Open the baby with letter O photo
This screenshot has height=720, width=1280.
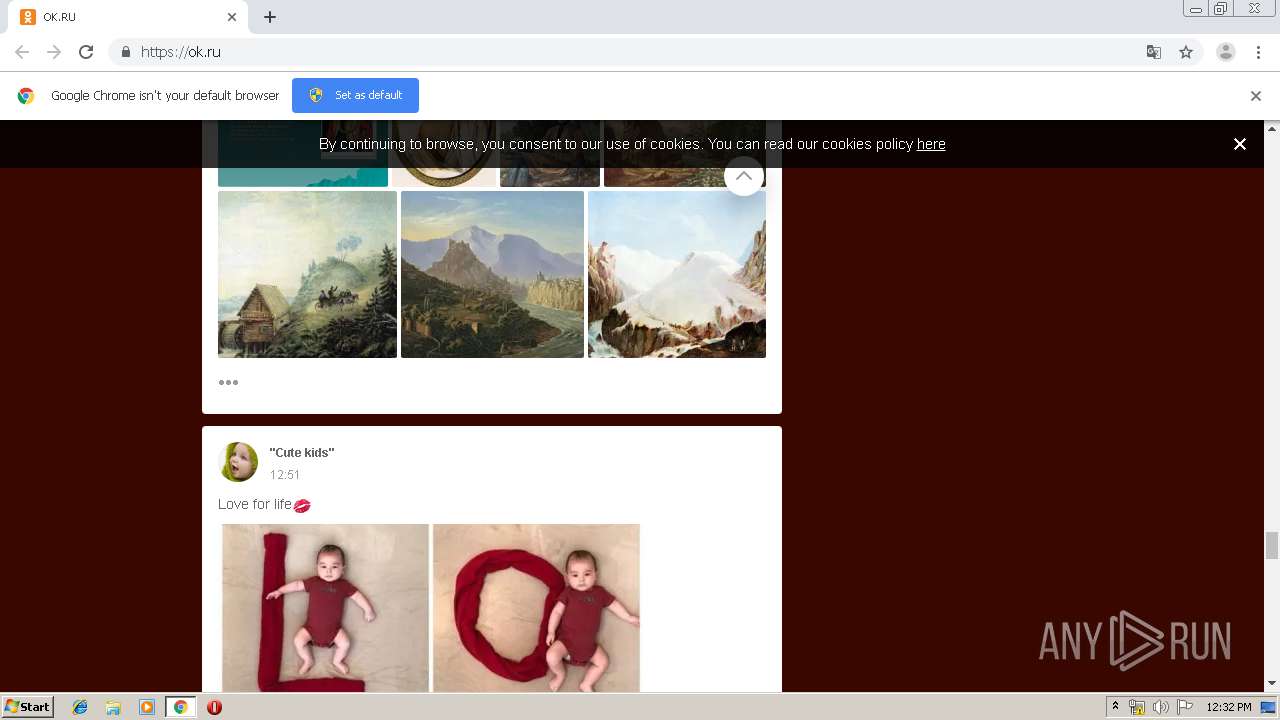[536, 608]
